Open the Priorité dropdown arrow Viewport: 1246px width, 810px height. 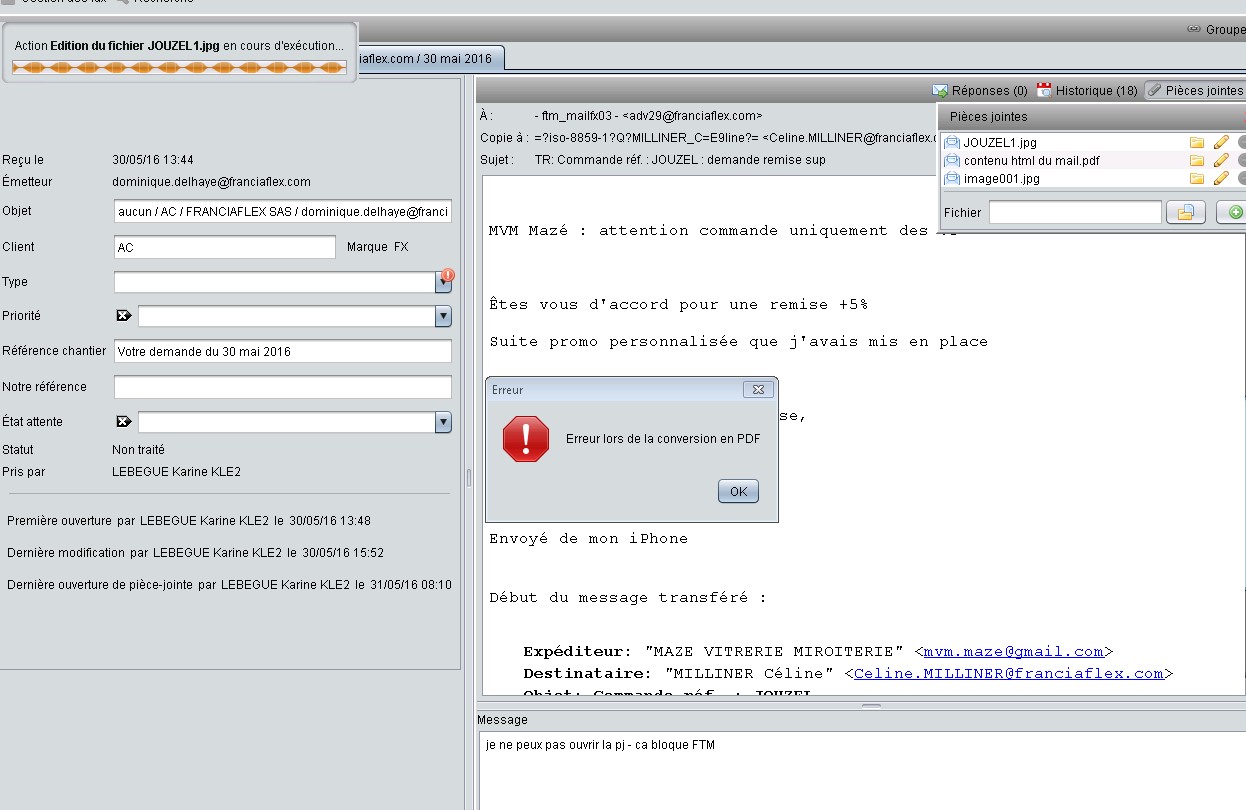[x=443, y=316]
